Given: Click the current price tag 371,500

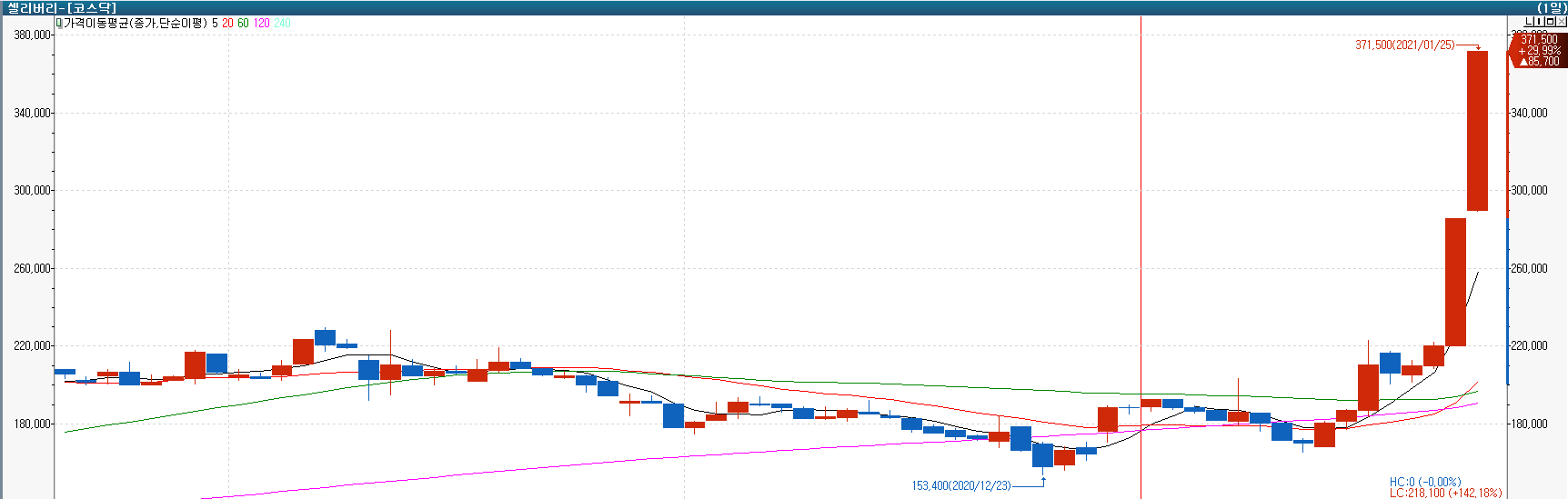Looking at the screenshot, I should click(1539, 40).
